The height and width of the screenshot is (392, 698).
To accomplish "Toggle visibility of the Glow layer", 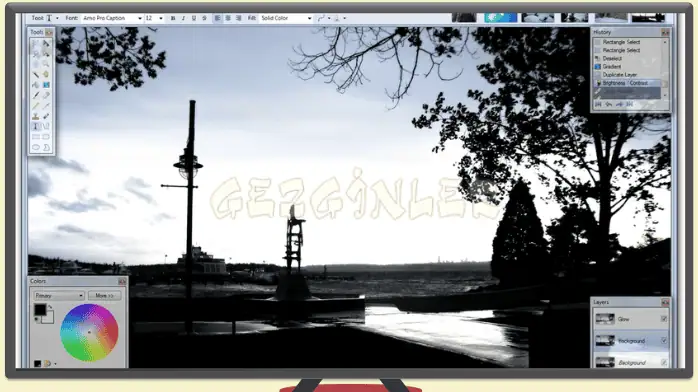I will (664, 319).
